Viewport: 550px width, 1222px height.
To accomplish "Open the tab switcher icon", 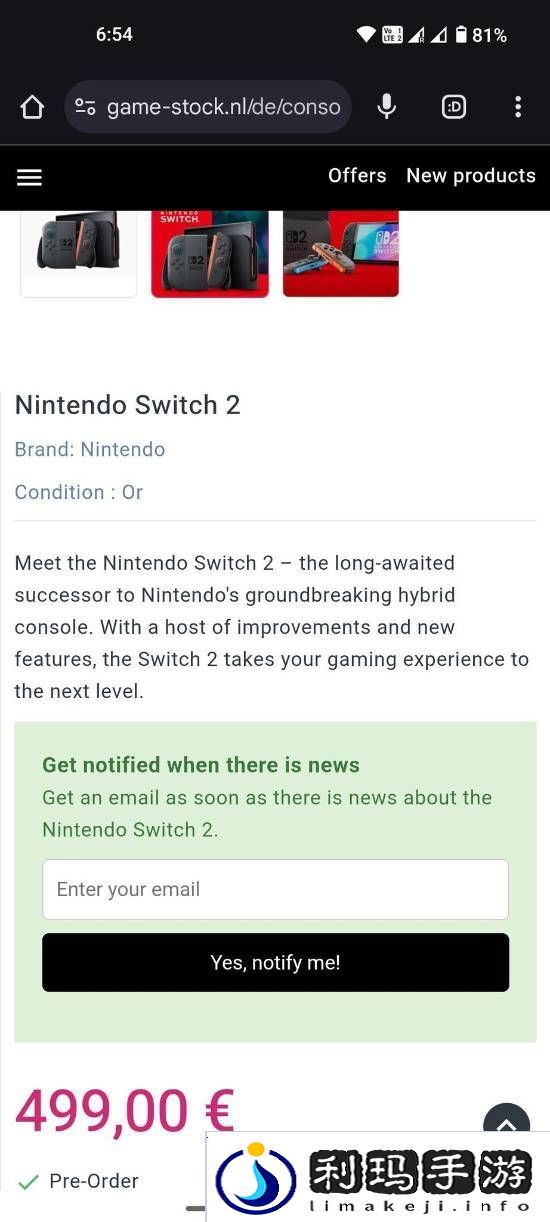I will (x=454, y=107).
